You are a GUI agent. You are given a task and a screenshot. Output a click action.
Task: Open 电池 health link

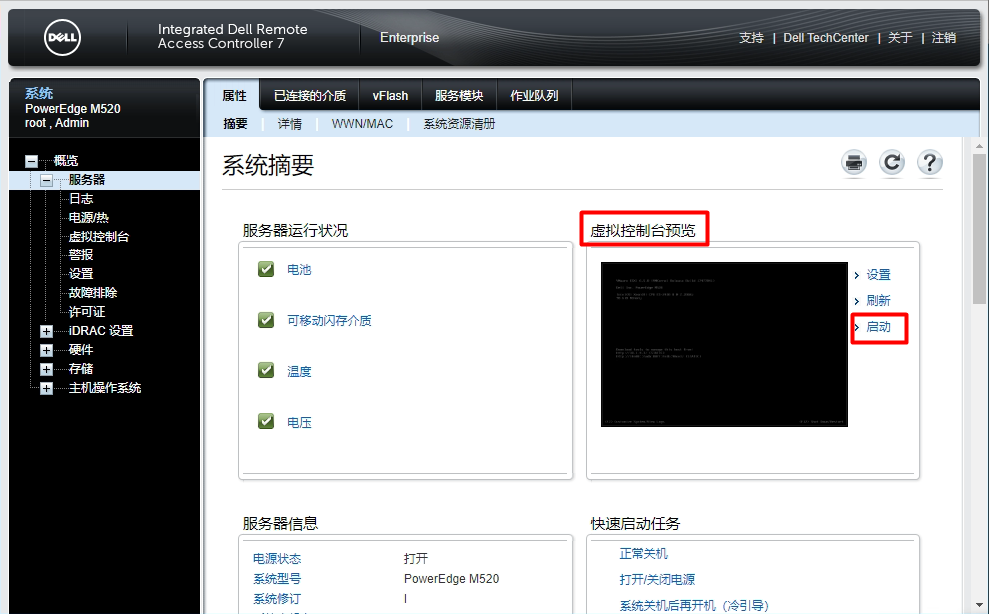click(x=299, y=269)
